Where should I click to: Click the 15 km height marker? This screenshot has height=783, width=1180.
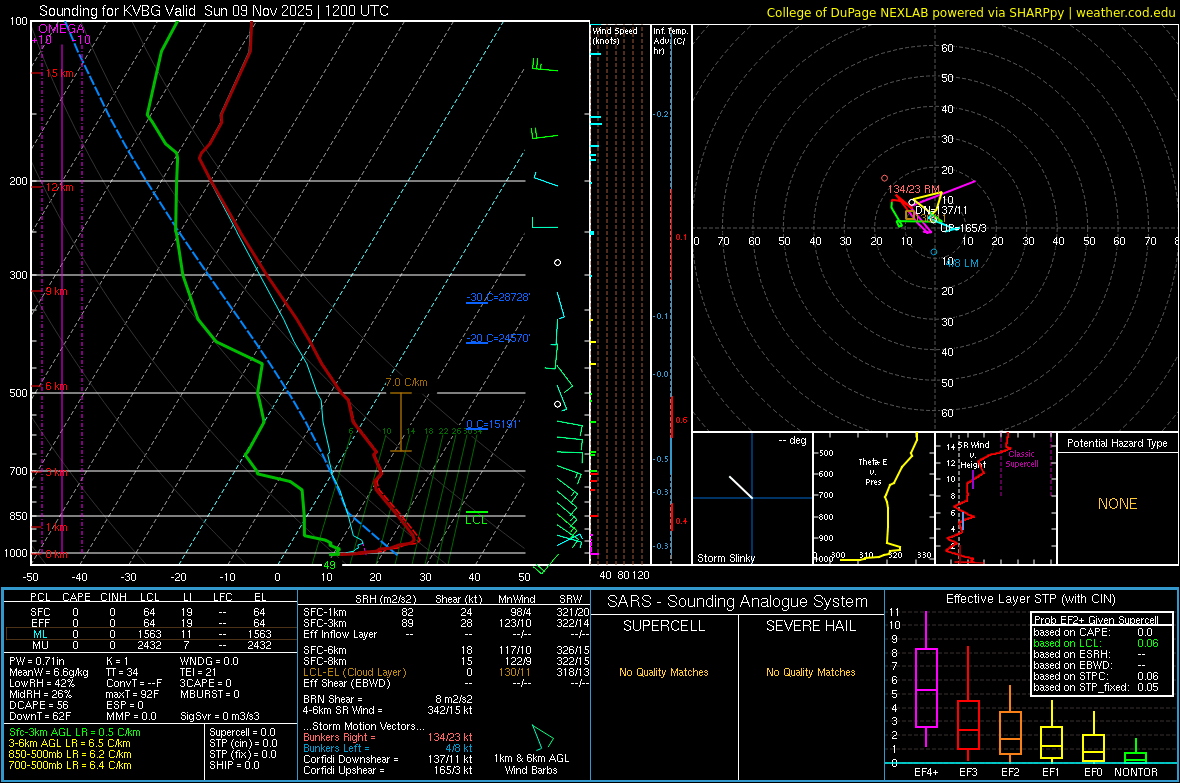[x=61, y=73]
